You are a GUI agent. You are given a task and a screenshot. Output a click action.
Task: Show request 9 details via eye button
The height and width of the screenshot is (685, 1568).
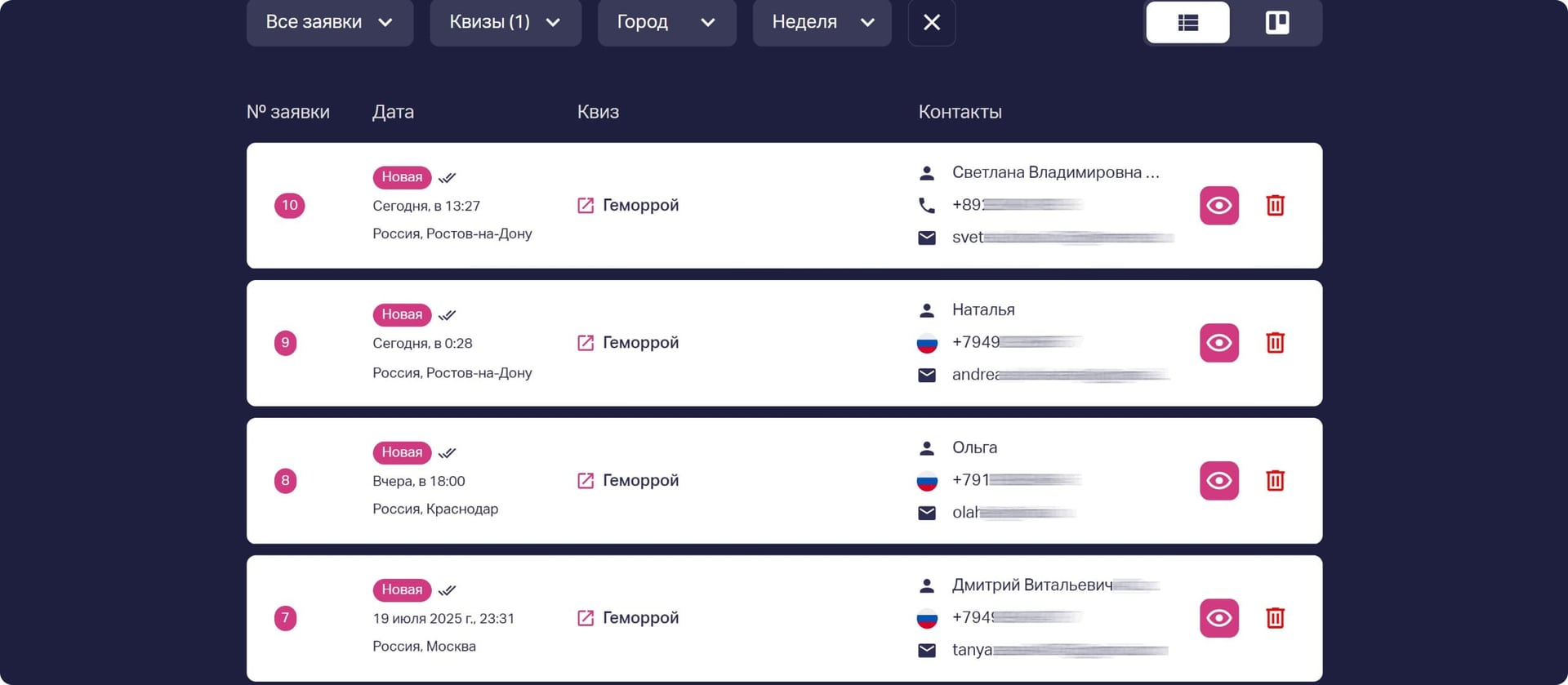[1218, 343]
